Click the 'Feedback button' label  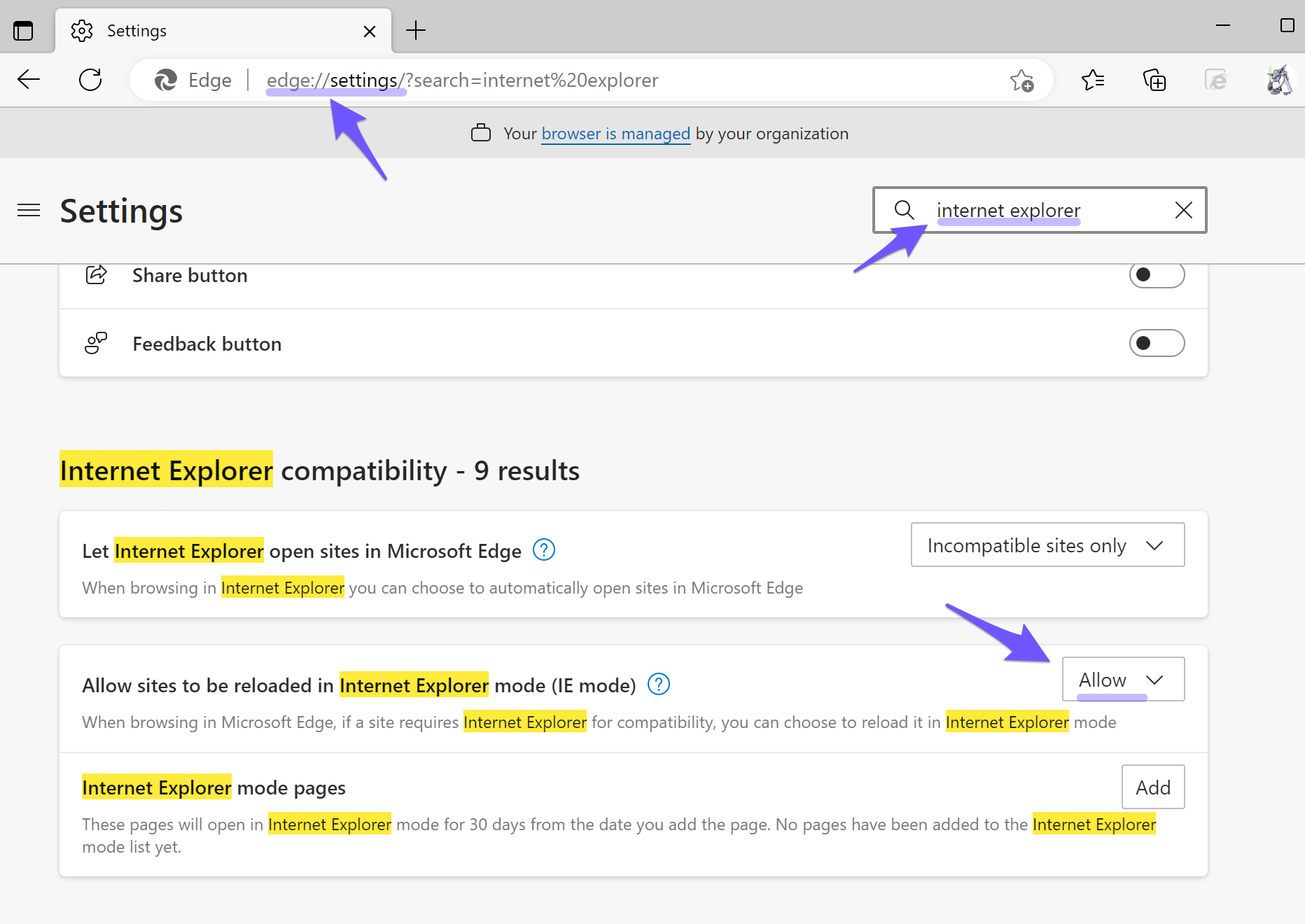(207, 344)
